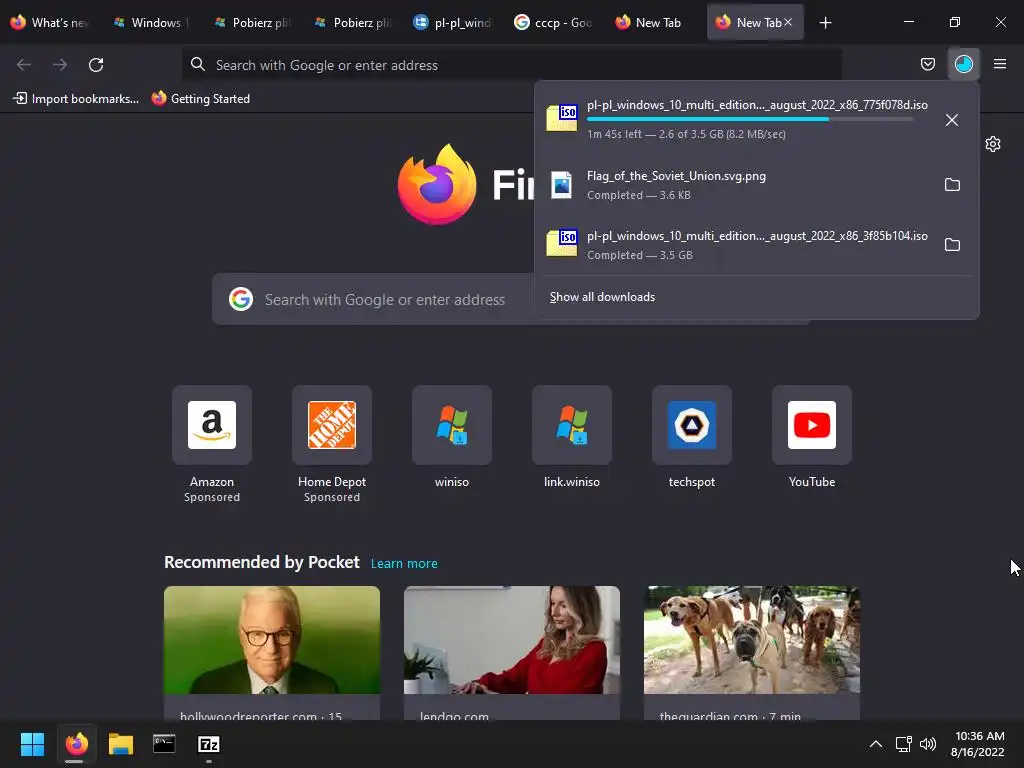This screenshot has height=768, width=1024.
Task: Switch to the first Pobierz plik tab
Action: click(252, 23)
